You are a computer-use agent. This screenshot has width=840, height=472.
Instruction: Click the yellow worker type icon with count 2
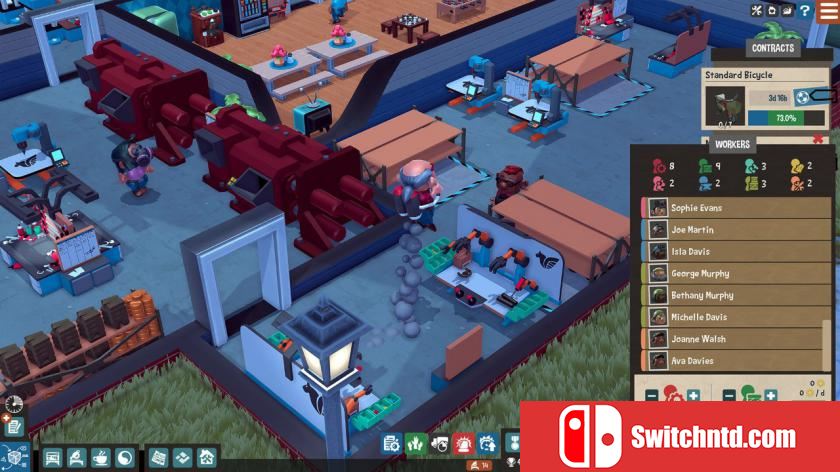[797, 167]
